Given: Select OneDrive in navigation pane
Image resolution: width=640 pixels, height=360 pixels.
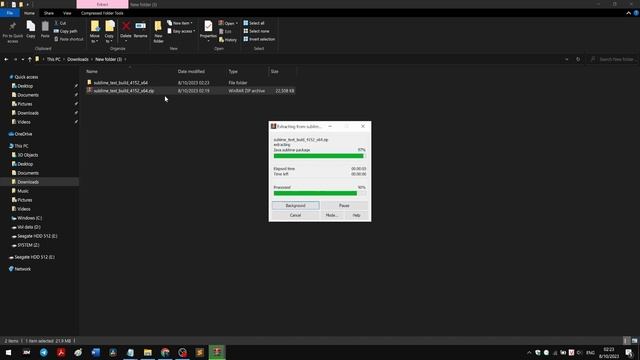Looking at the screenshot, I should [x=23, y=134].
